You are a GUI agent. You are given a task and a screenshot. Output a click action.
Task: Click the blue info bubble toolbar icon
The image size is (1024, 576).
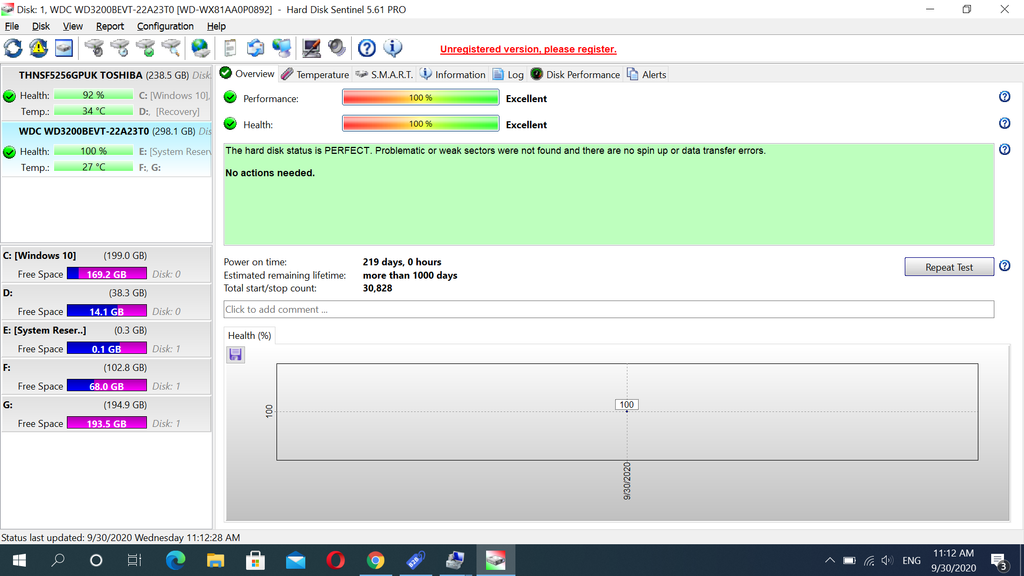click(392, 48)
